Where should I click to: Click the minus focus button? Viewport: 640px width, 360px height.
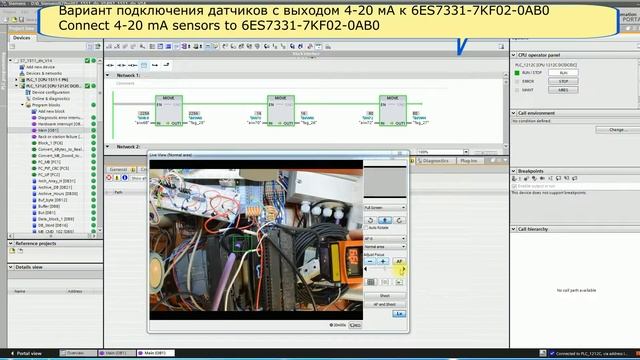point(370,261)
